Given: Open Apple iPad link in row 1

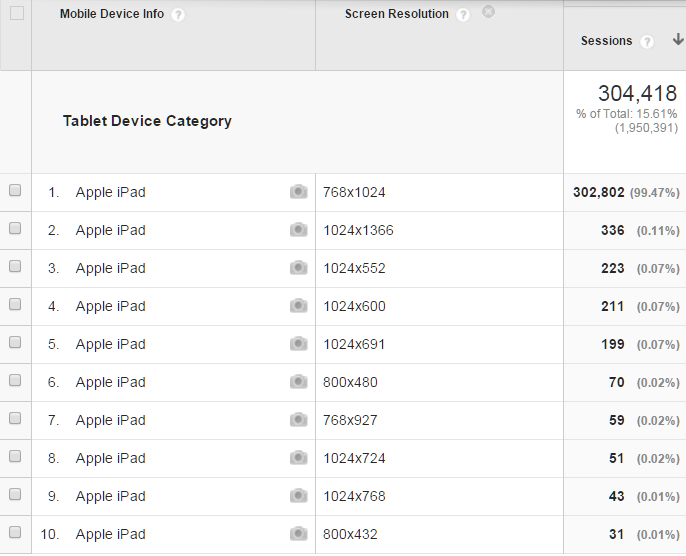Looking at the screenshot, I should pyautogui.click(x=110, y=192).
